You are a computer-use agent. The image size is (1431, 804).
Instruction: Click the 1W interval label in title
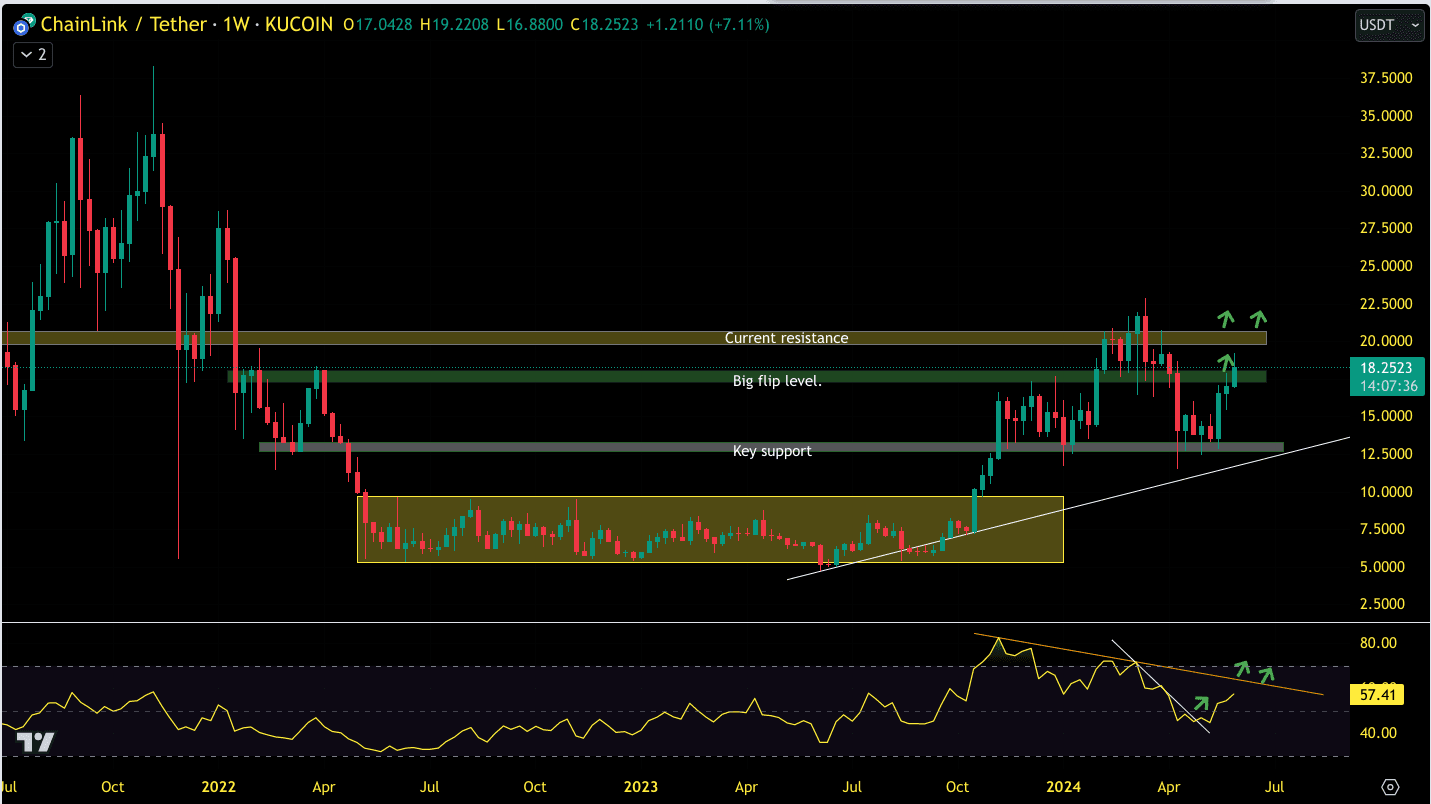point(236,24)
